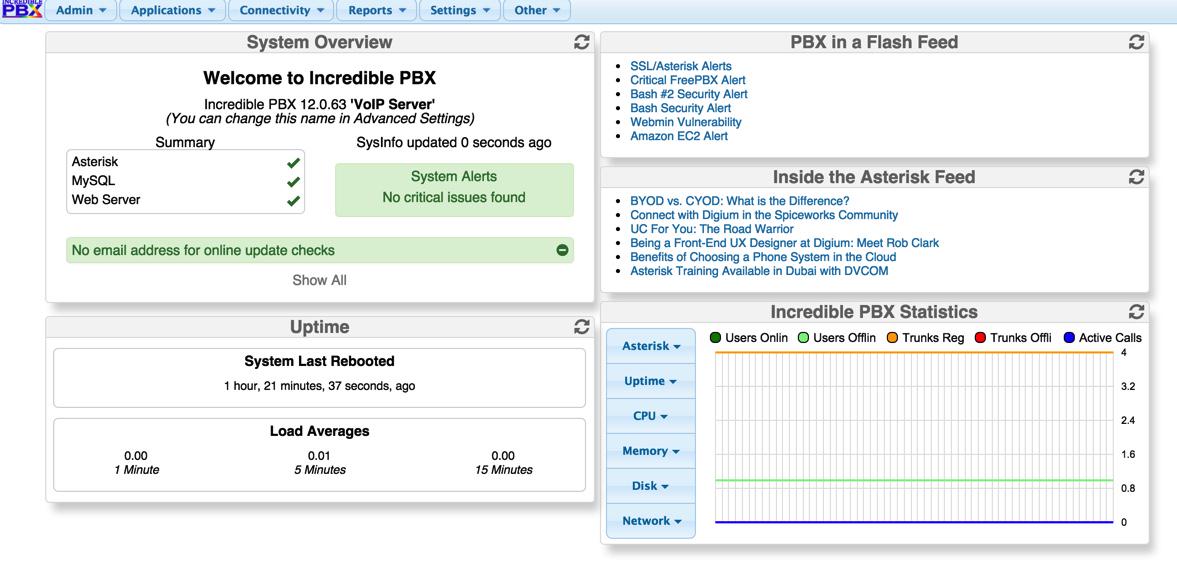The image size is (1177, 565).
Task: Expand the Network statistics dropdown
Action: pyautogui.click(x=651, y=521)
